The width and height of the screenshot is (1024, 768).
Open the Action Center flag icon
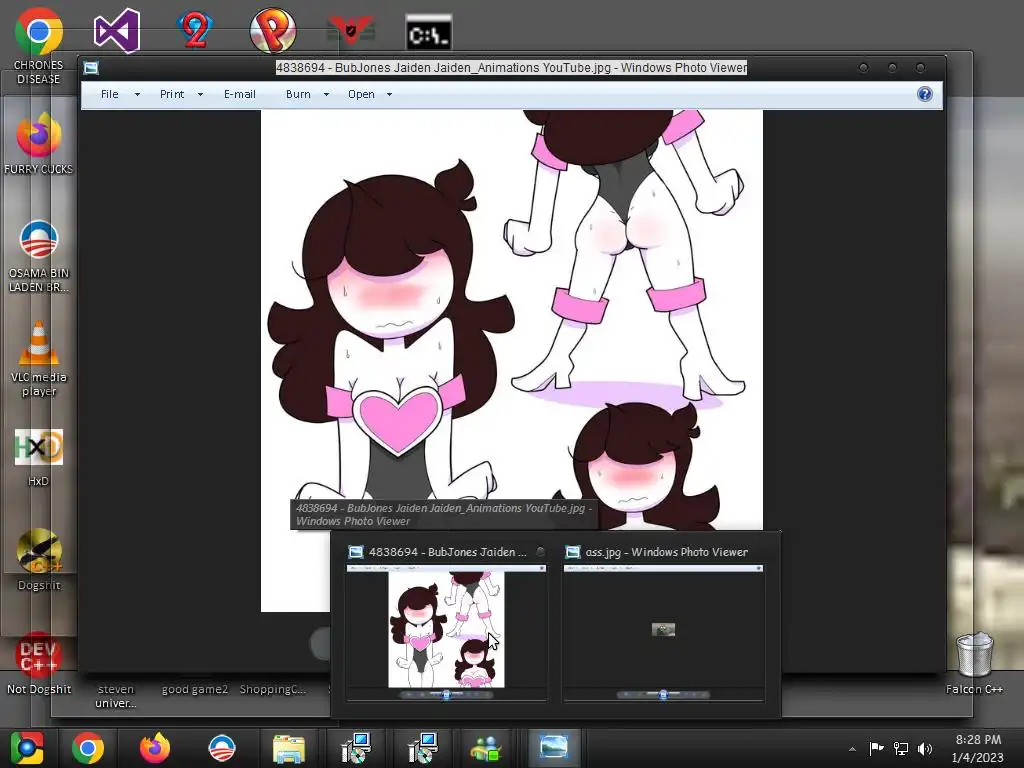[876, 748]
